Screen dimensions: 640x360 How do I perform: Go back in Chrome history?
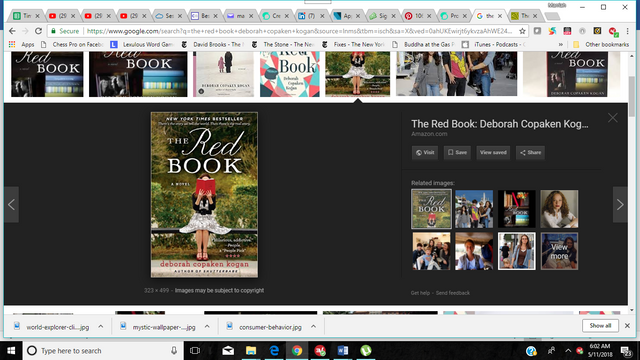pyautogui.click(x=12, y=31)
